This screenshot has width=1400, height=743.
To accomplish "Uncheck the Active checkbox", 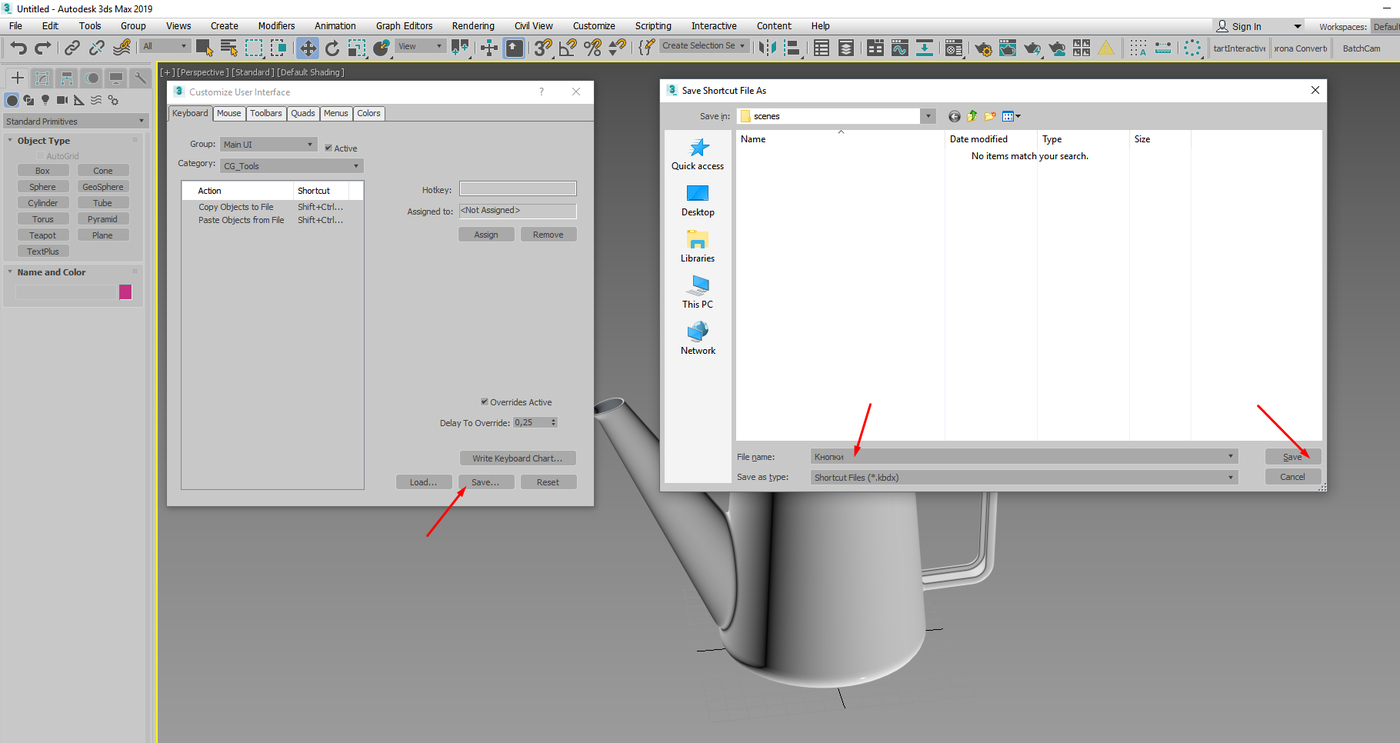I will (x=329, y=148).
